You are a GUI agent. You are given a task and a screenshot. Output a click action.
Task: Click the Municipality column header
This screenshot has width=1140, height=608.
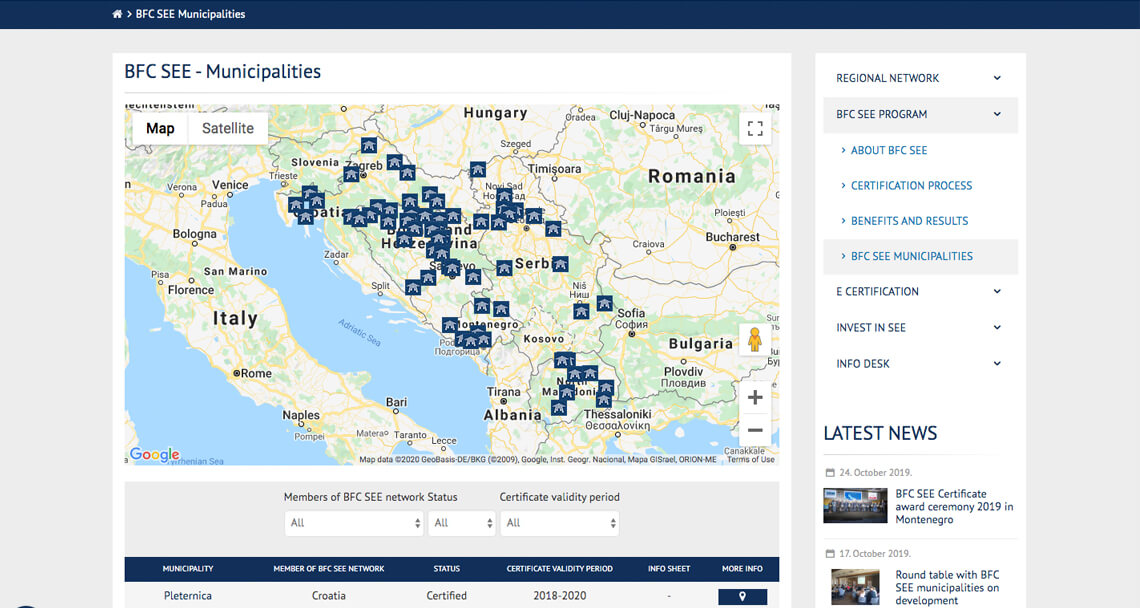tap(188, 569)
